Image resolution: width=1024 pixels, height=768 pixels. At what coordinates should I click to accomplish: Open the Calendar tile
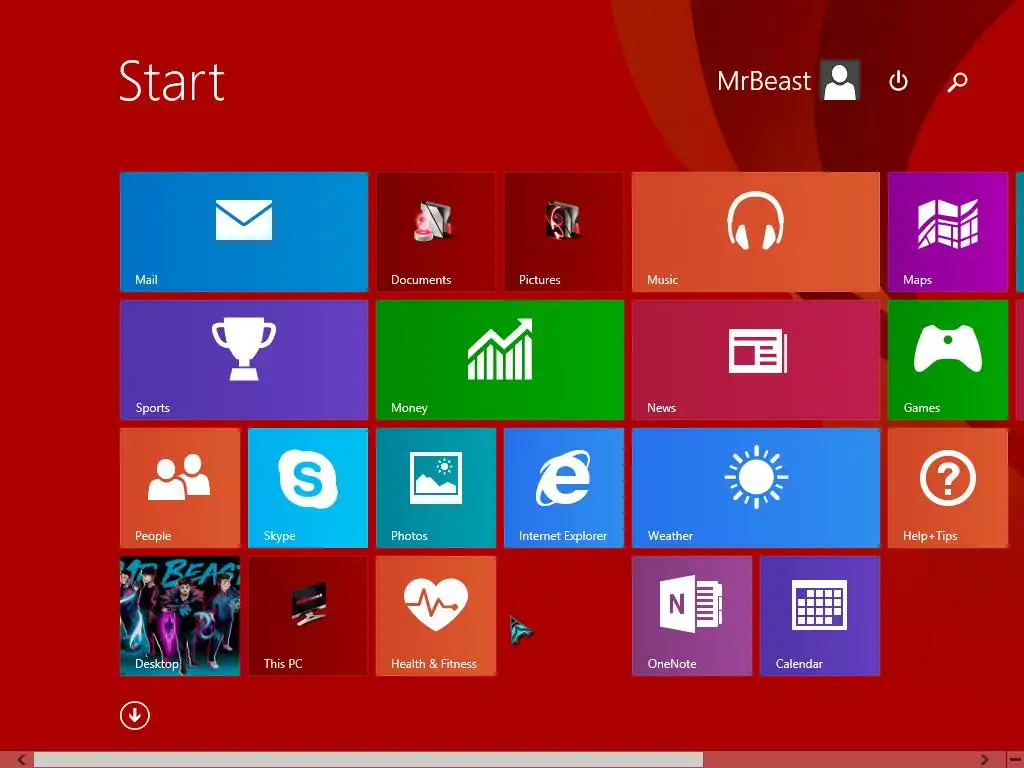(x=820, y=616)
